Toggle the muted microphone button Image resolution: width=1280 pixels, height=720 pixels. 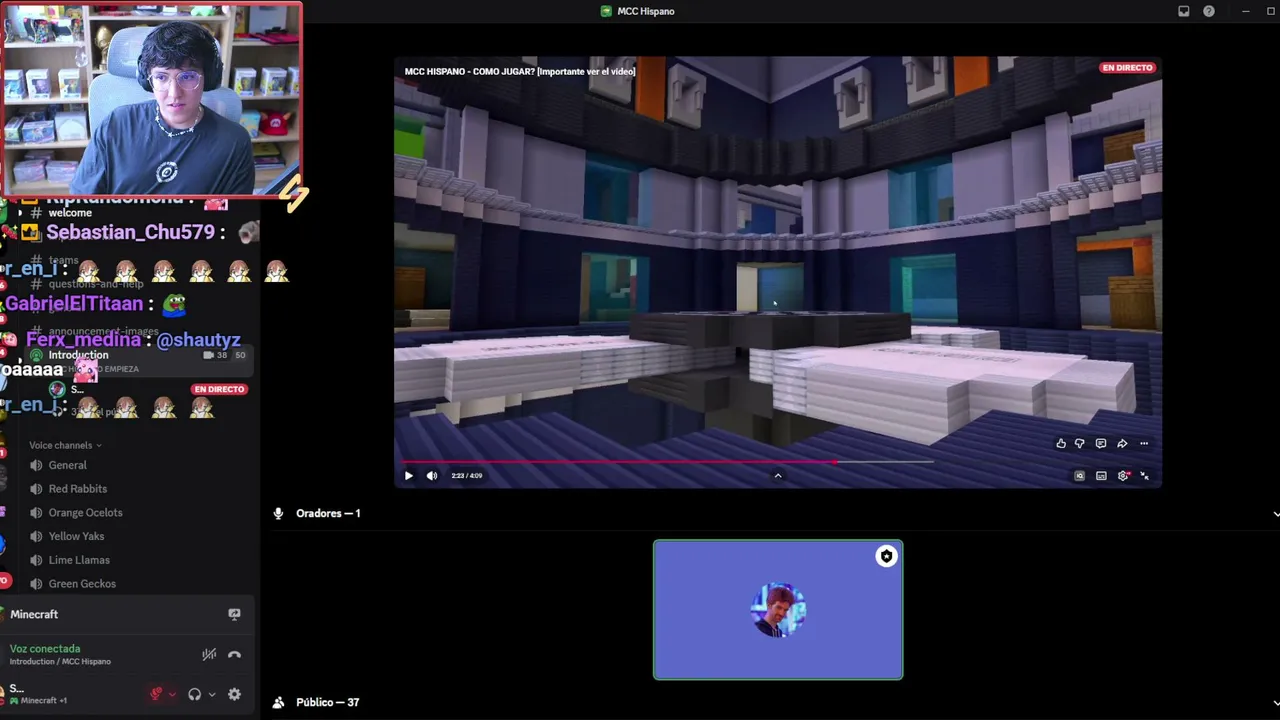157,694
